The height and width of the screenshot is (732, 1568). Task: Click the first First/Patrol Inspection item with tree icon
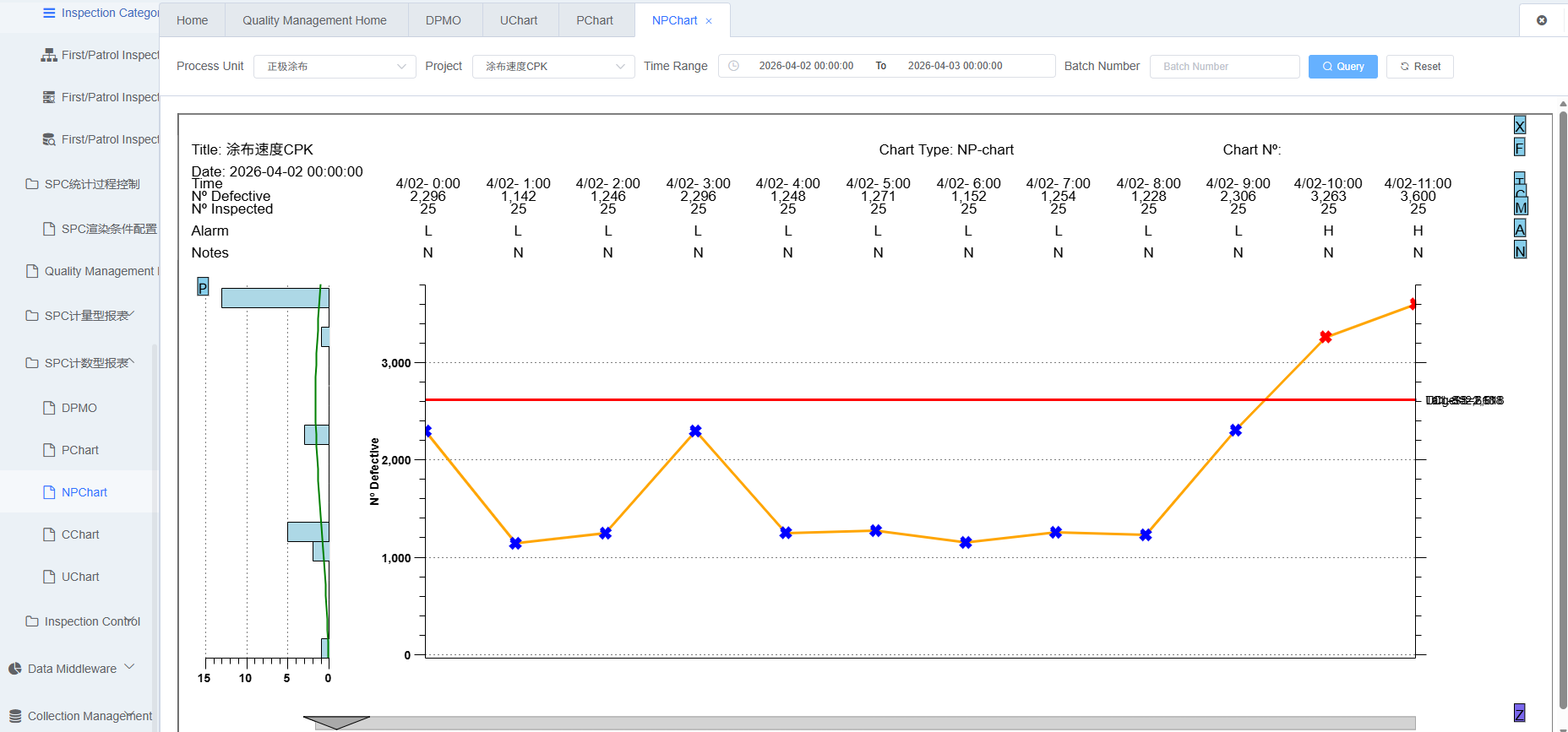[100, 55]
